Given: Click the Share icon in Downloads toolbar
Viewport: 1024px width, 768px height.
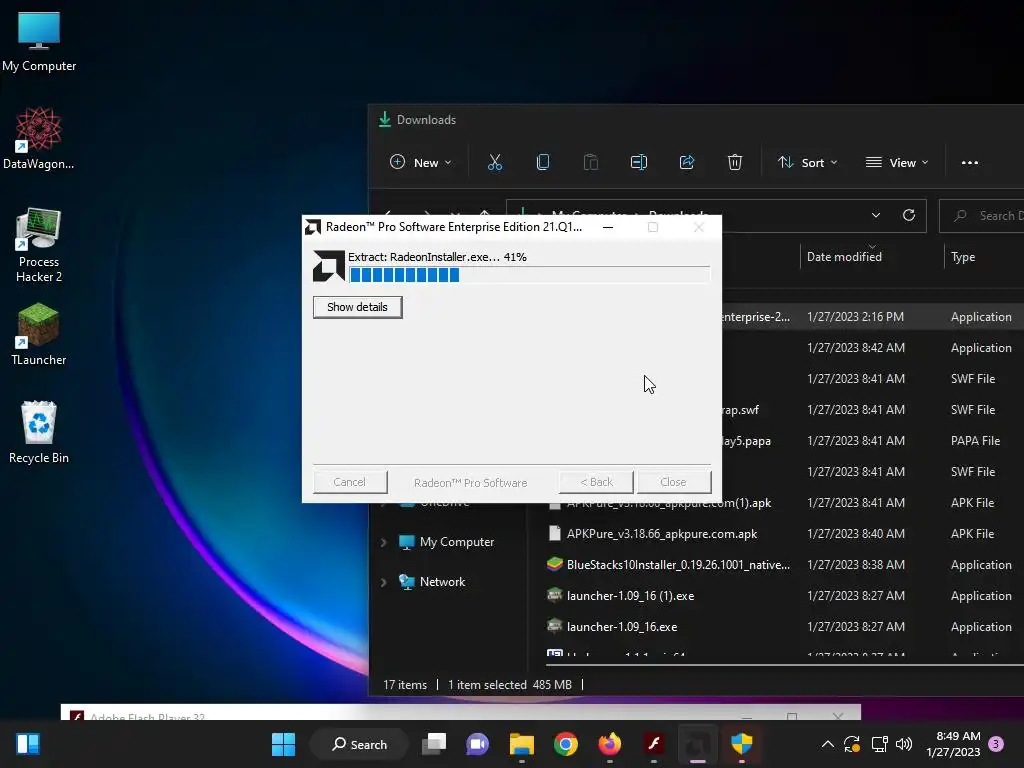Looking at the screenshot, I should coord(686,163).
